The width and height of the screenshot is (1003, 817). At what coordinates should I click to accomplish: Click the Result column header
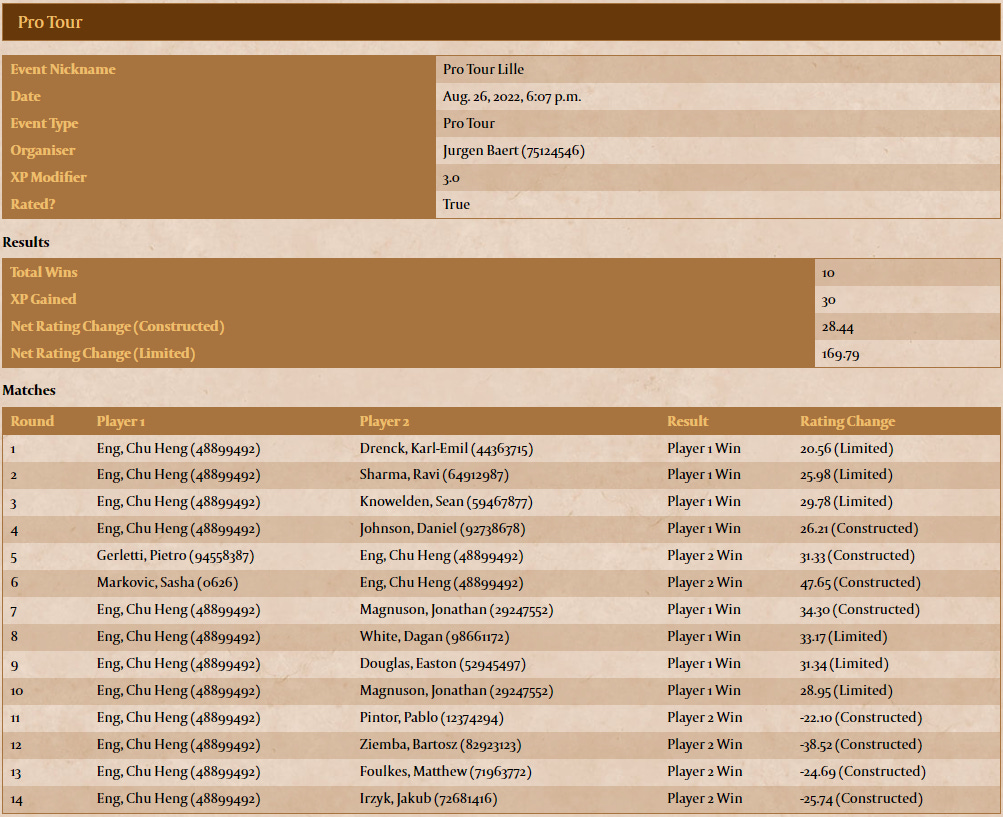[x=688, y=421]
